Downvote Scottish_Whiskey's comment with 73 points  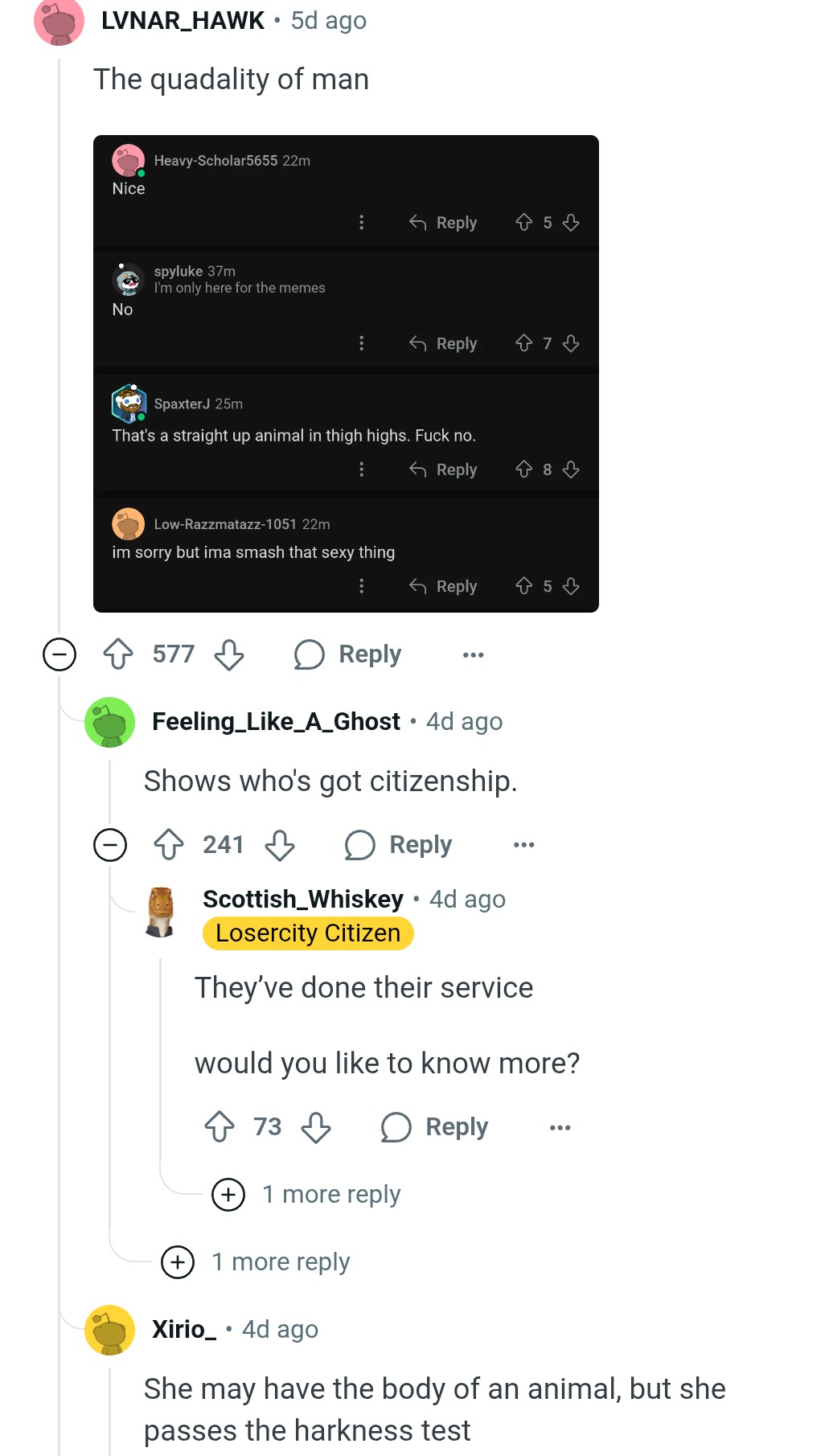(316, 1127)
